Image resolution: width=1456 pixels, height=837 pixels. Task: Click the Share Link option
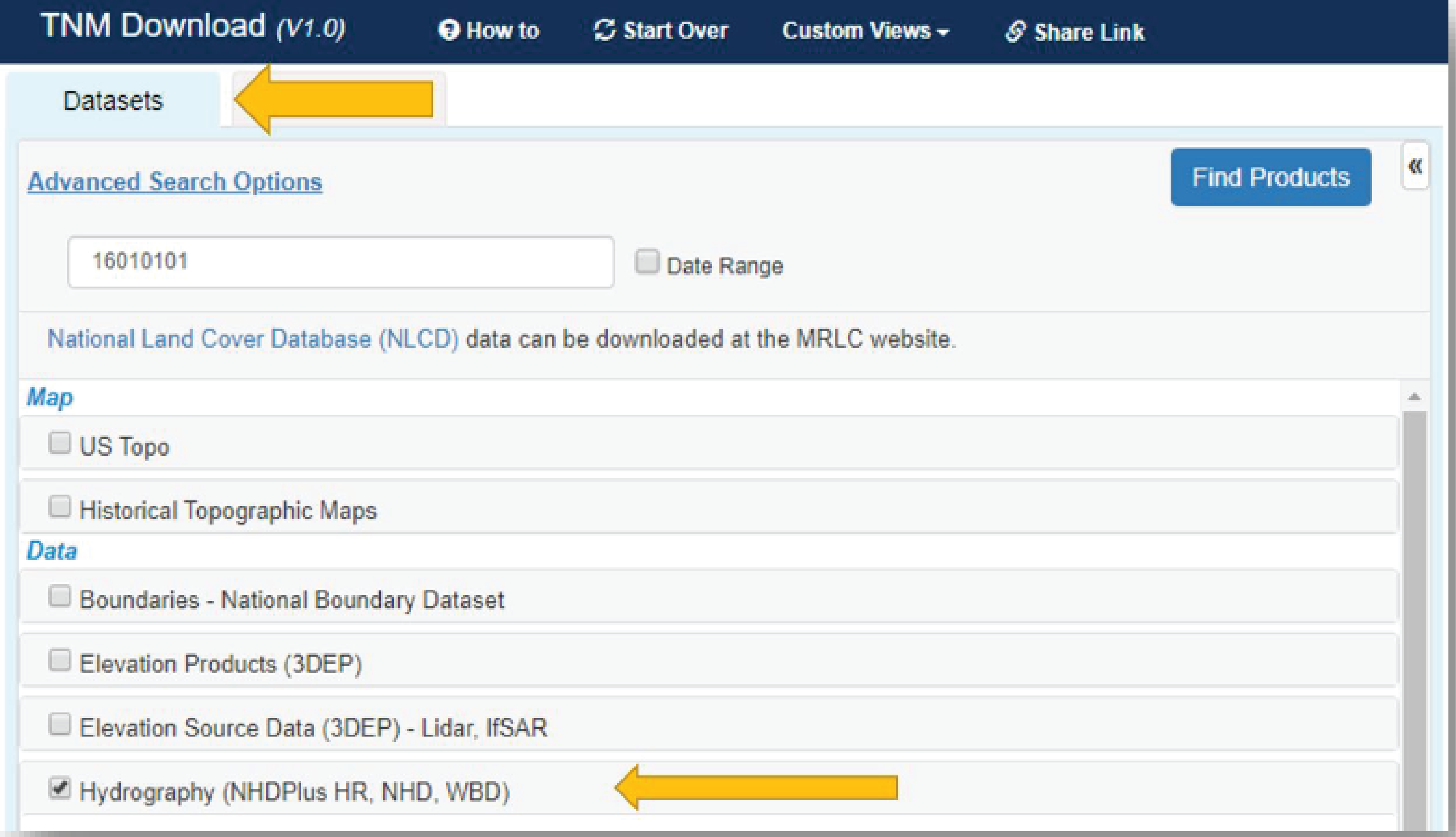click(x=1074, y=32)
